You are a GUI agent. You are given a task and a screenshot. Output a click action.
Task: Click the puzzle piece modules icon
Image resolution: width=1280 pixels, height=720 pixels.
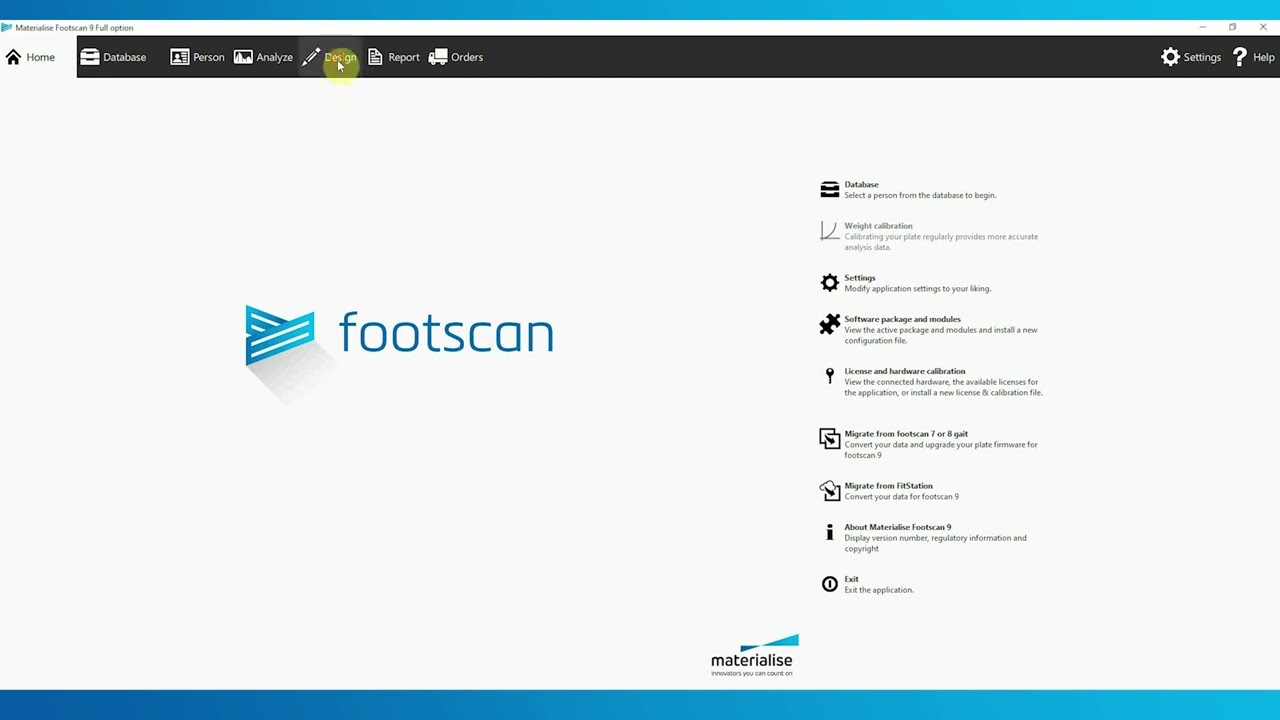[830, 324]
